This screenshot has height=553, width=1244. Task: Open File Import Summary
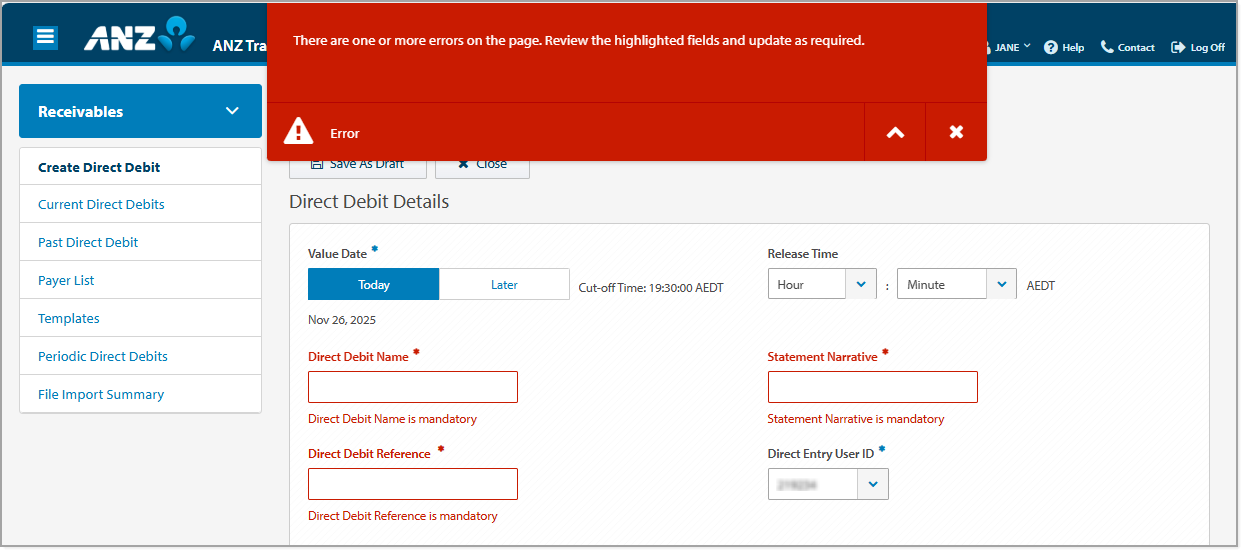coord(140,394)
